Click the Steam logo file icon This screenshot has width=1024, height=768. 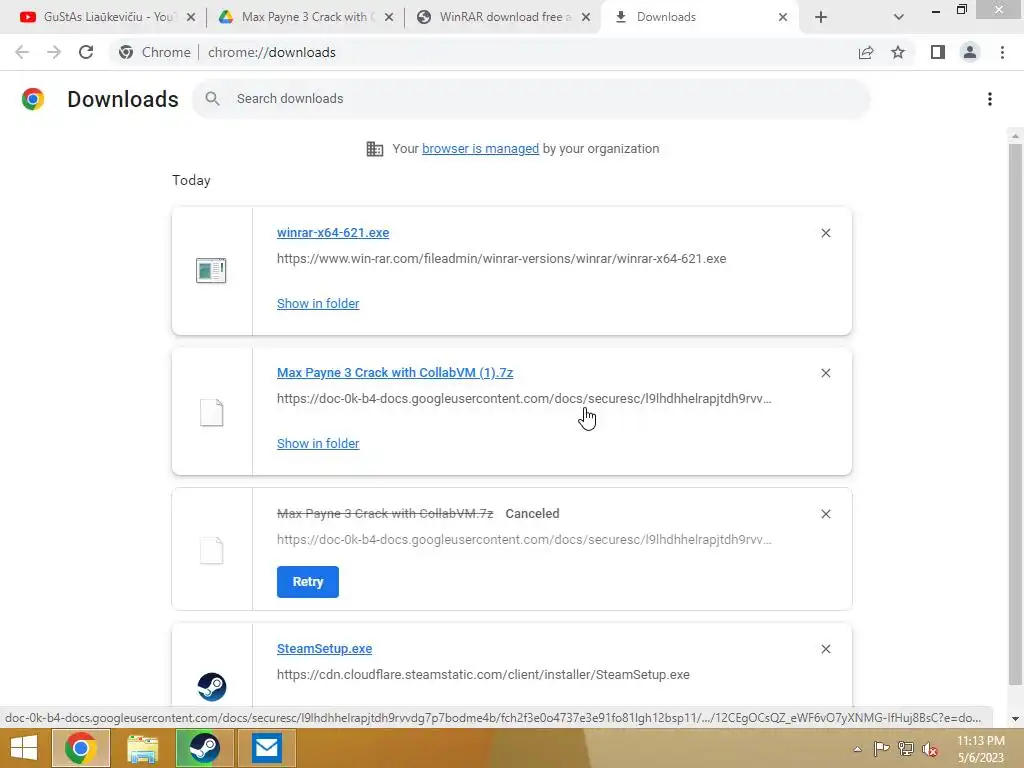point(212,687)
